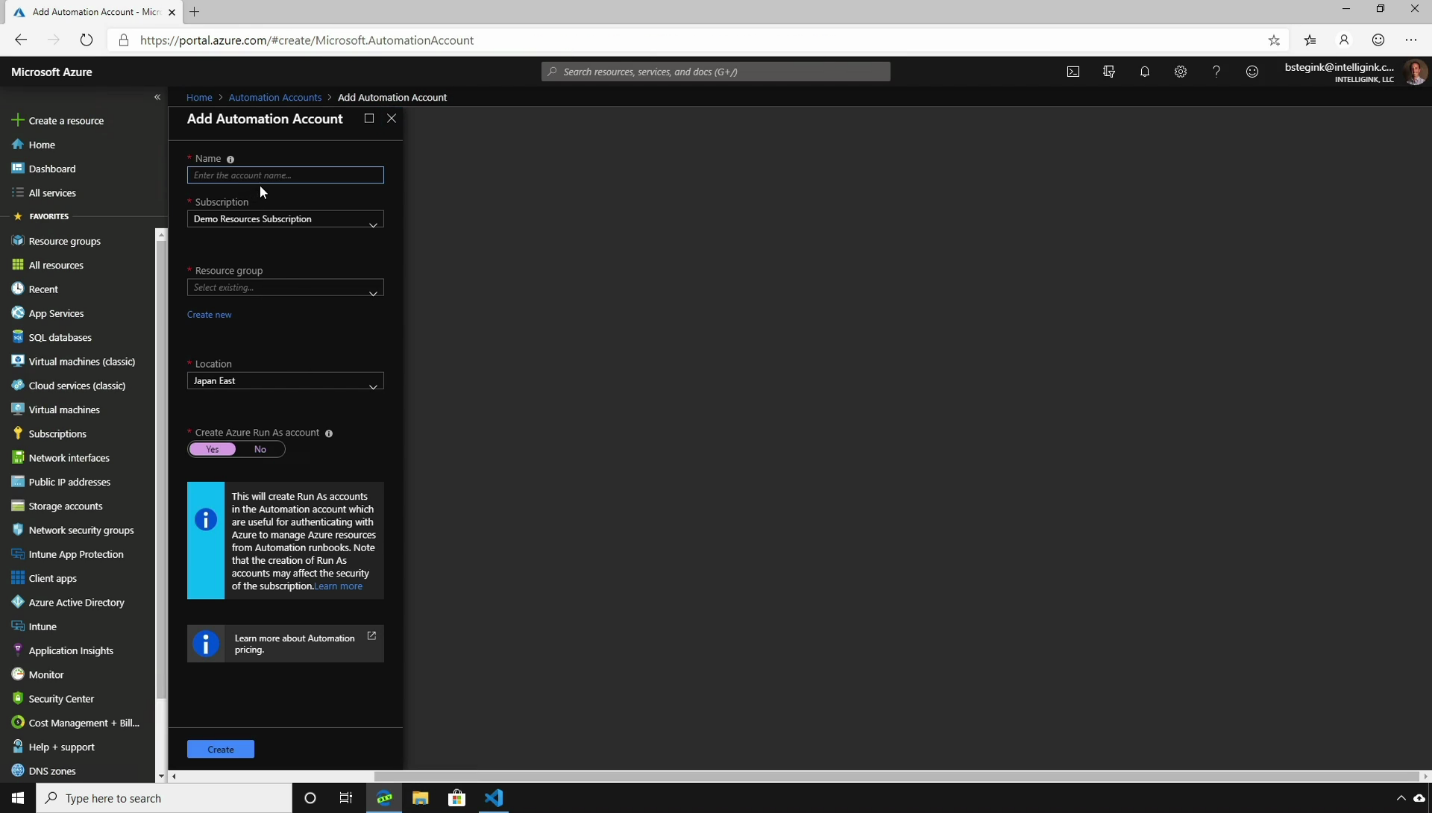The image size is (1432, 813).
Task: Click the browser address bar URL
Action: pos(307,40)
